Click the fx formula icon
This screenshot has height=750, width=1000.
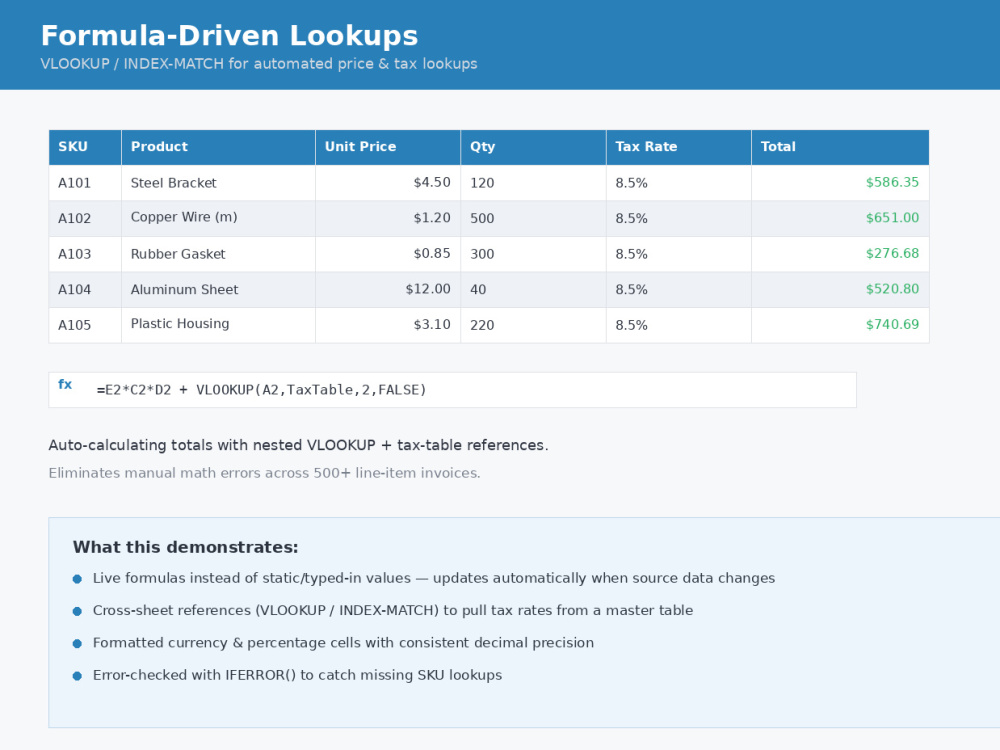pos(65,385)
